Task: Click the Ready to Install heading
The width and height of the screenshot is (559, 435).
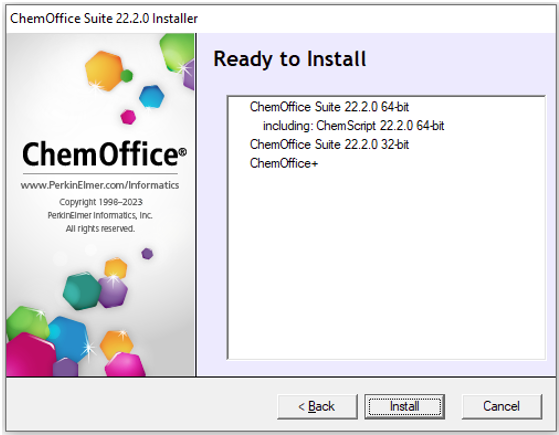Action: pos(289,59)
